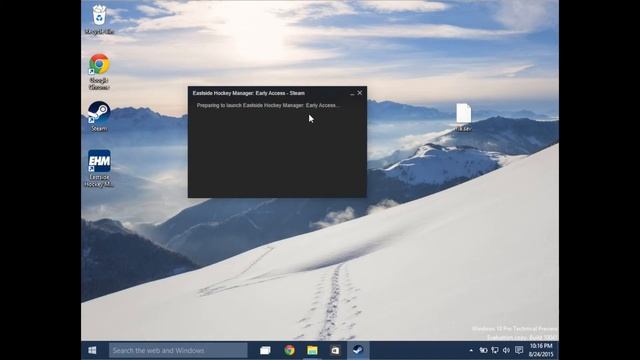Select the EHM Eastside Hockey Manager shortcut
The image size is (640, 360).
pyautogui.click(x=99, y=168)
